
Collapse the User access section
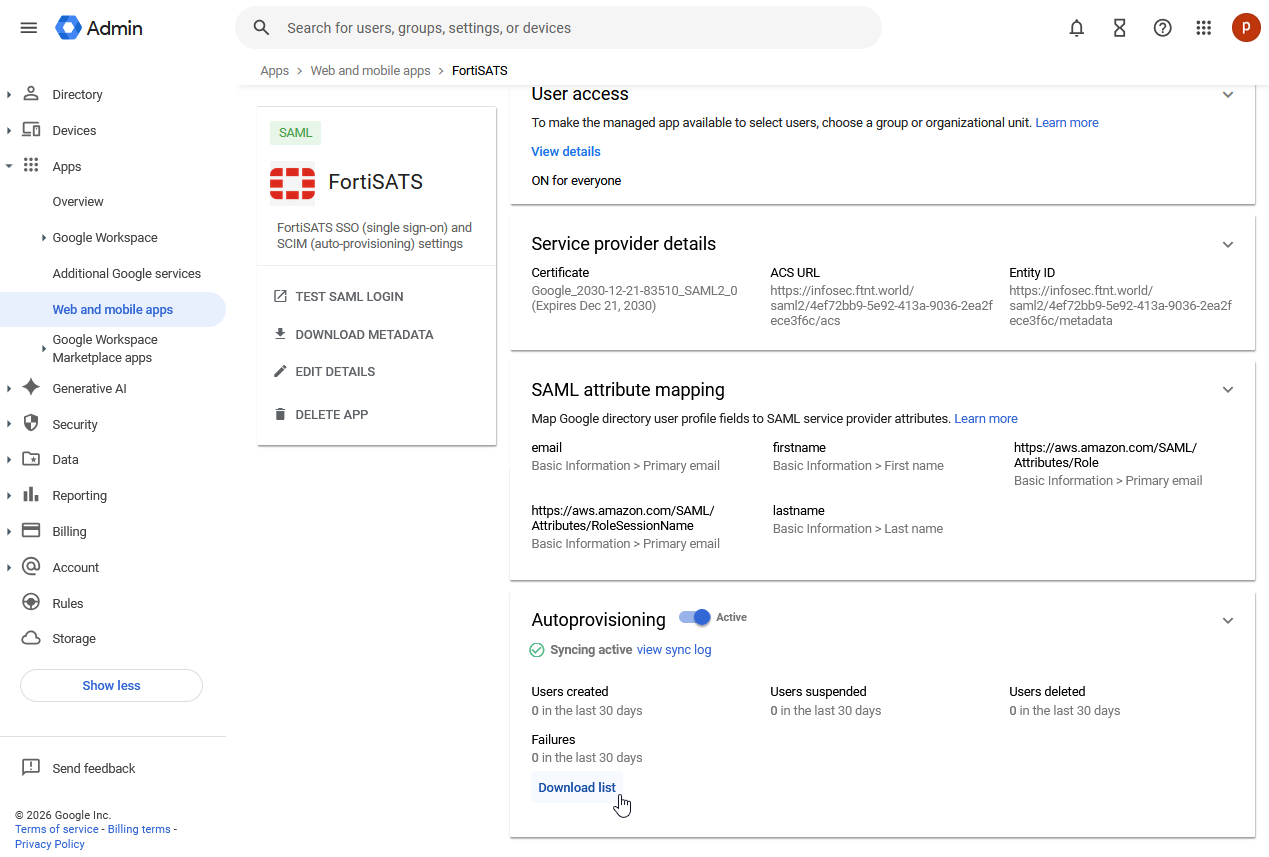(x=1228, y=94)
